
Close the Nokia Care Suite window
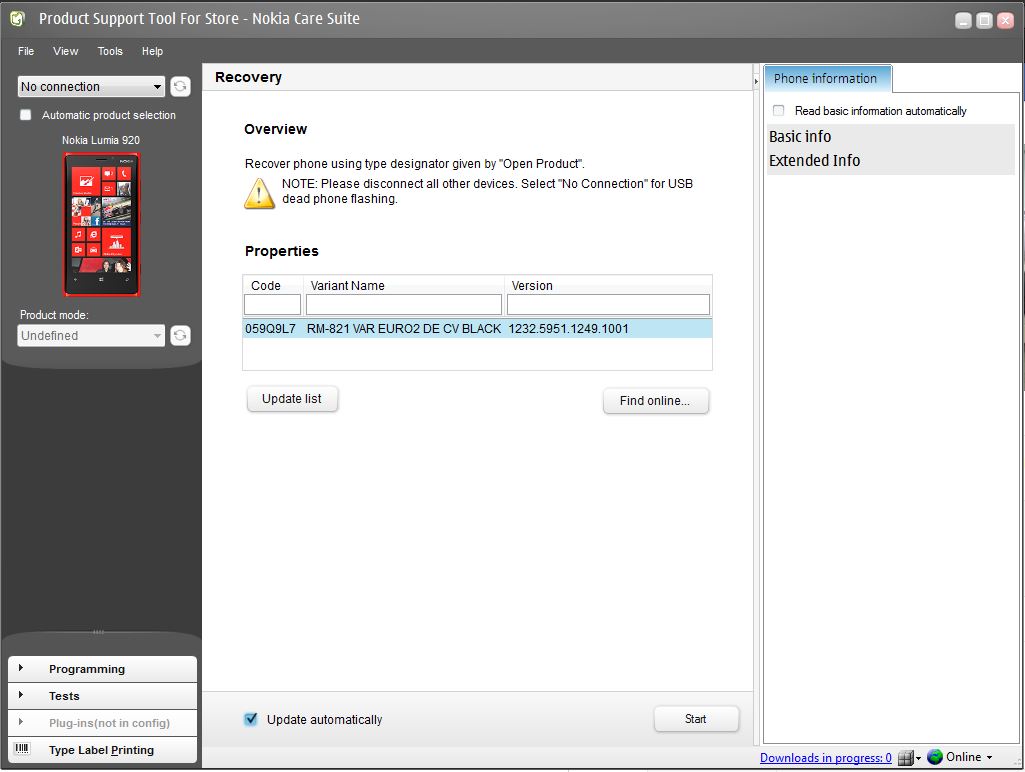tap(1005, 21)
